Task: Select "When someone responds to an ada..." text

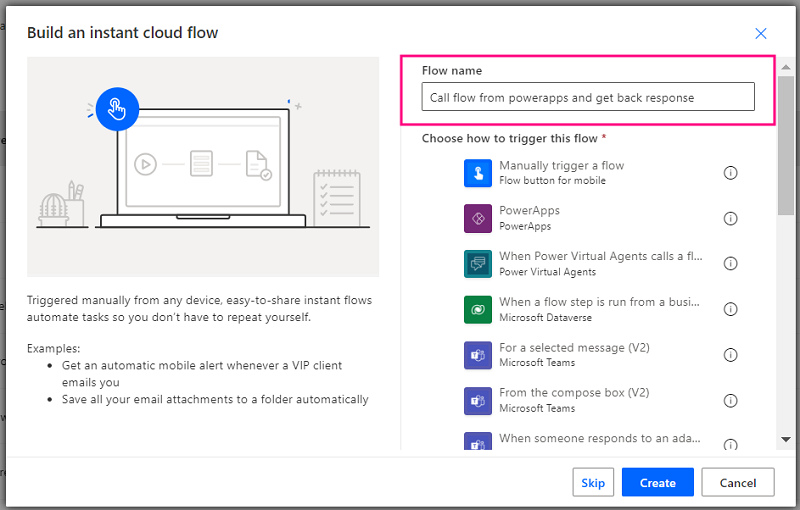Action: click(x=599, y=439)
